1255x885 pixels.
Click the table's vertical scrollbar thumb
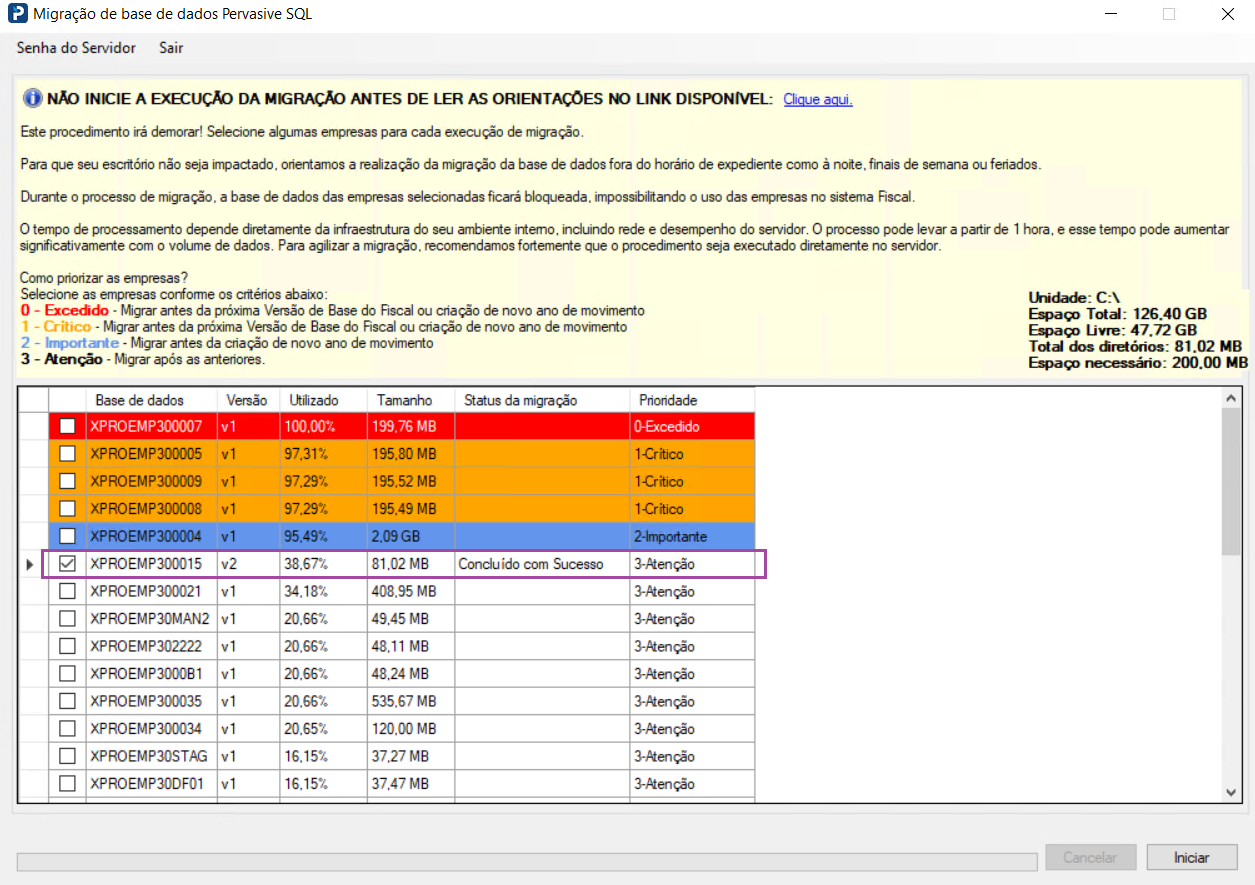pyautogui.click(x=1232, y=481)
